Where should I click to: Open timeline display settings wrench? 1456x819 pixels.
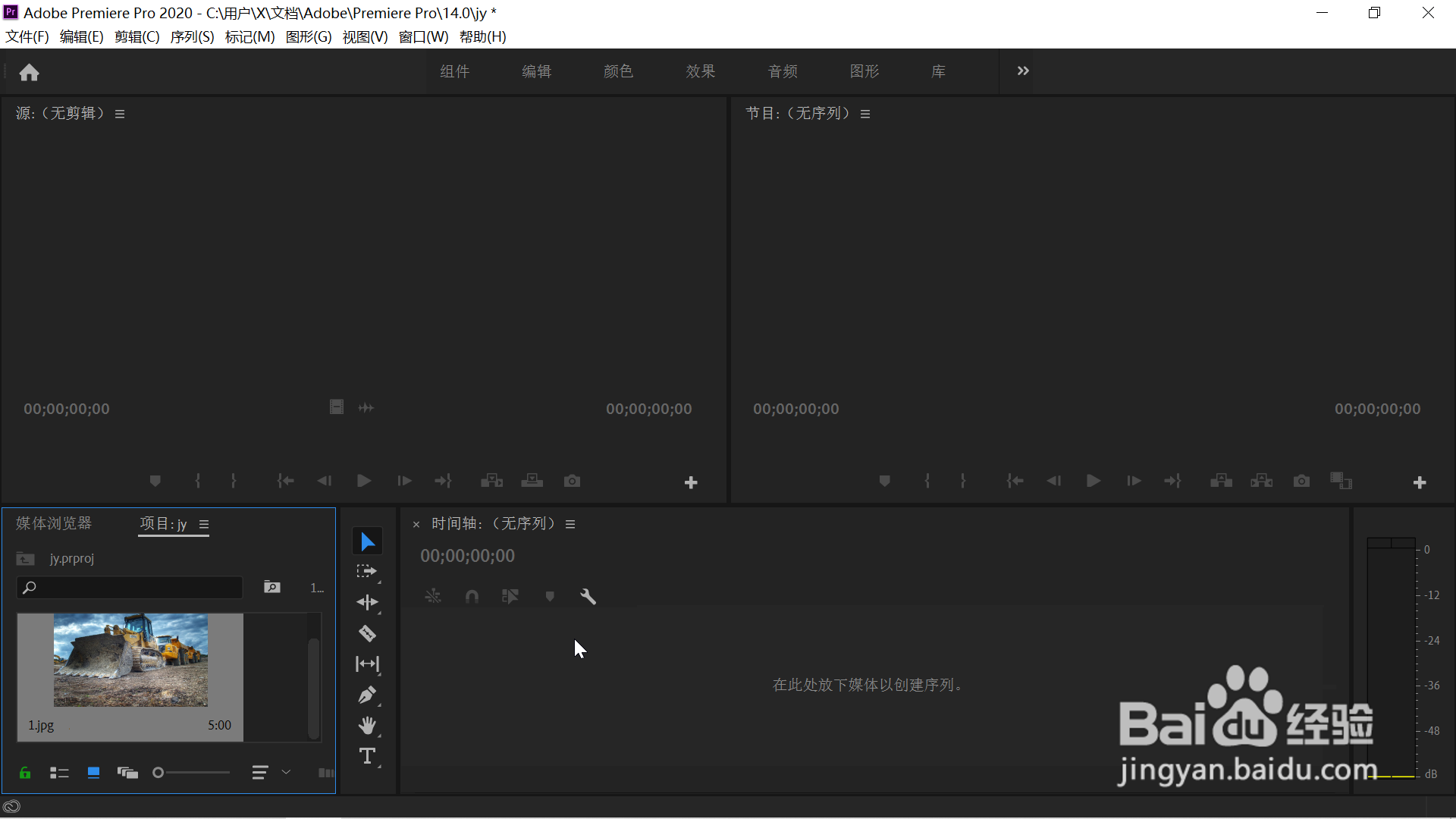click(588, 597)
